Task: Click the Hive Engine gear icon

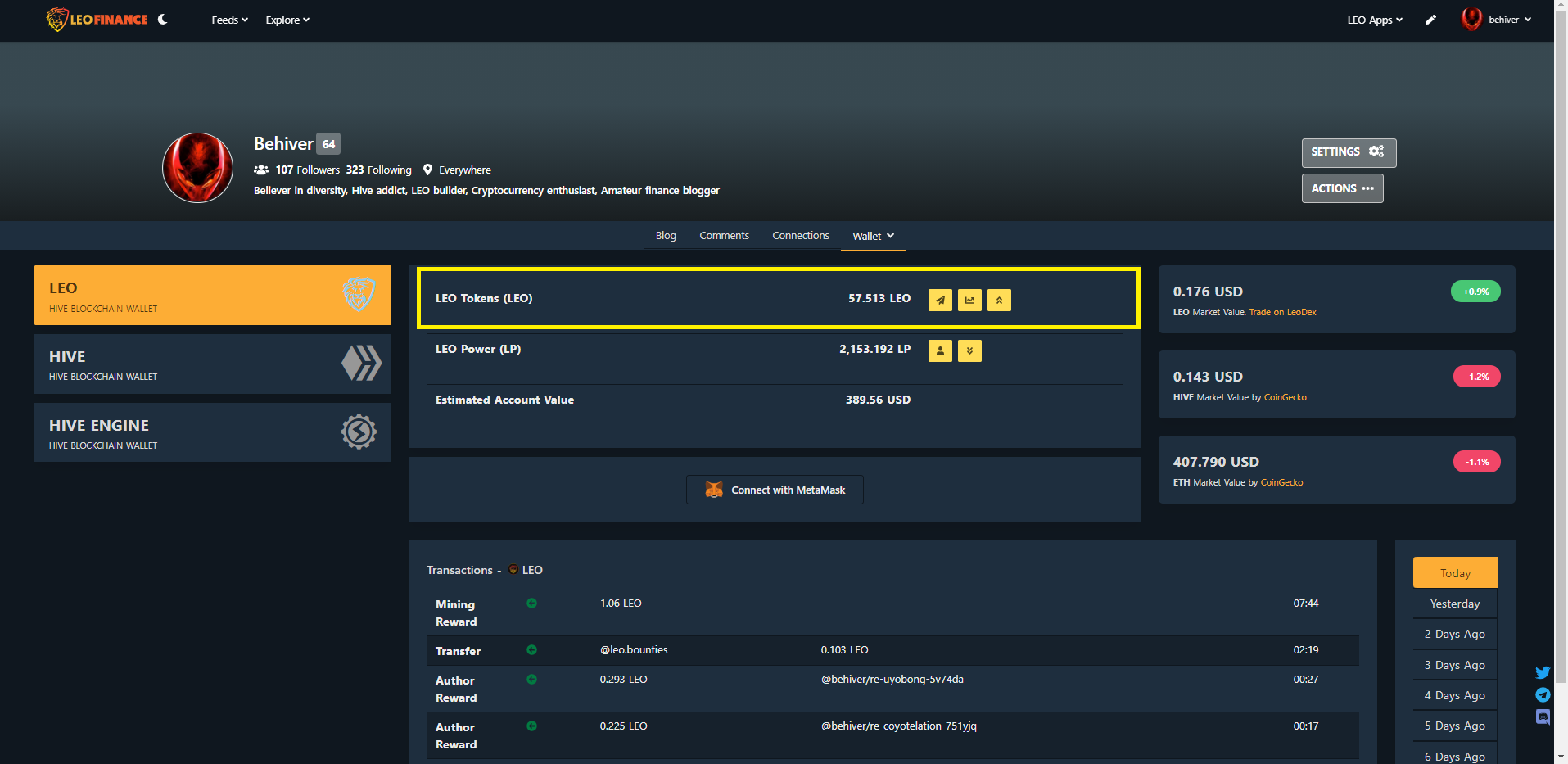Action: tap(359, 432)
